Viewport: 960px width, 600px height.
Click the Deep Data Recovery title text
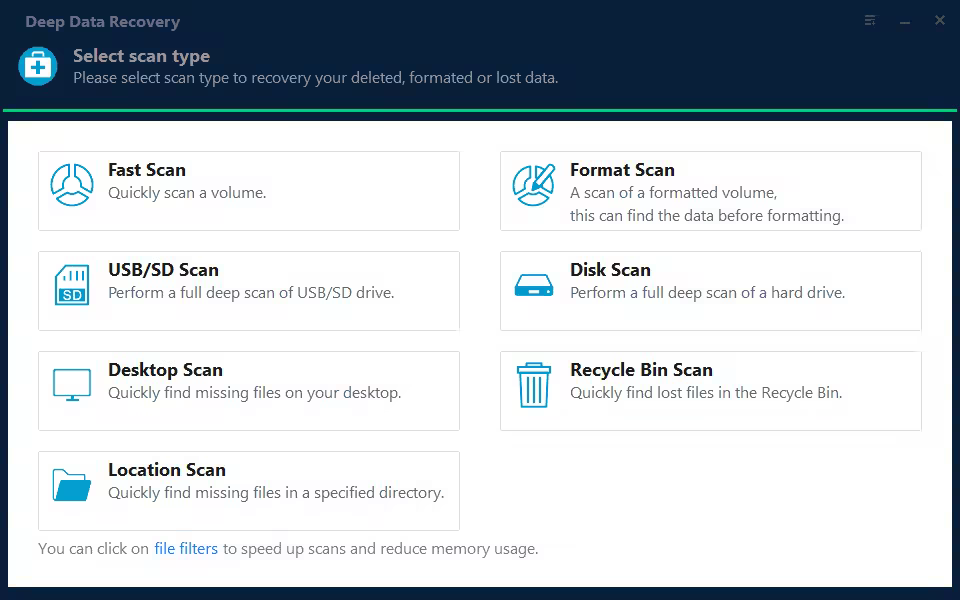102,21
